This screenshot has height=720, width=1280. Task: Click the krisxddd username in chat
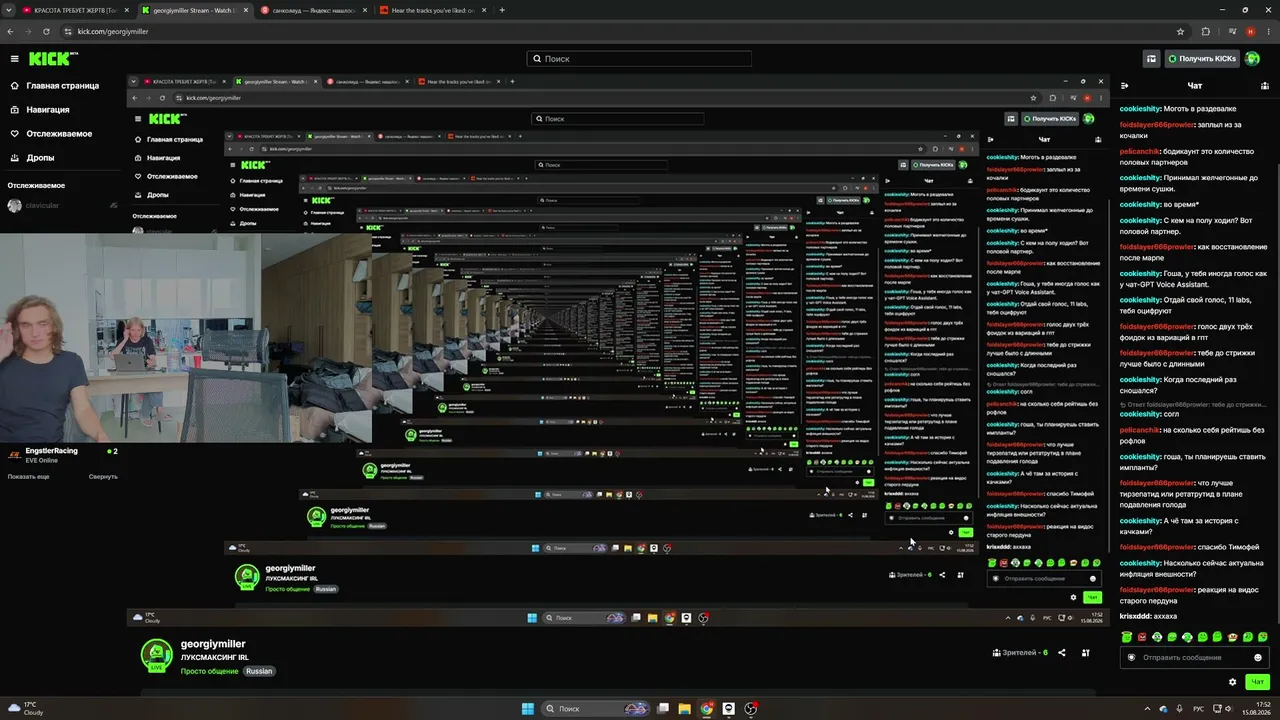click(1135, 616)
